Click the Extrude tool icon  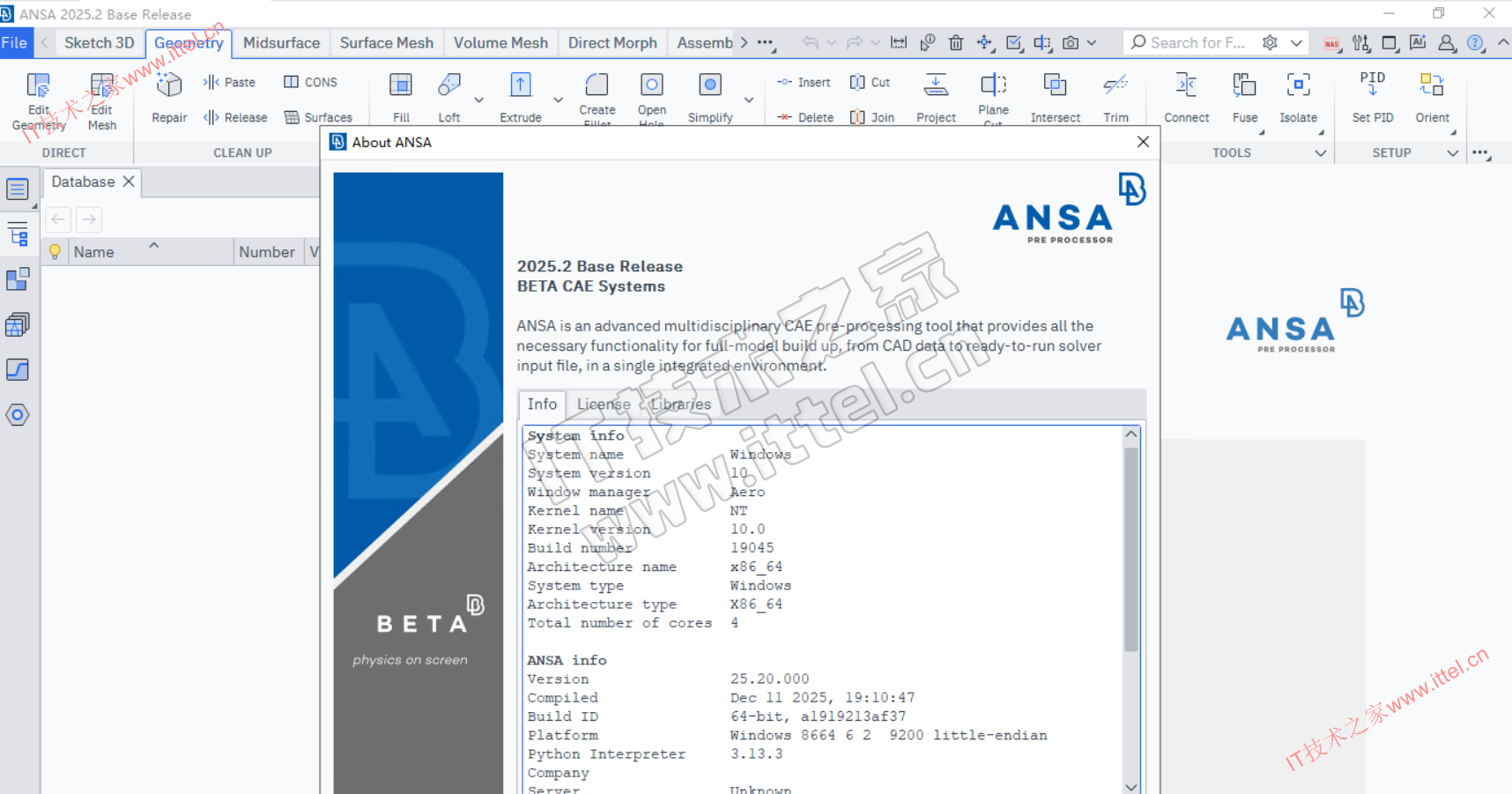pyautogui.click(x=520, y=85)
